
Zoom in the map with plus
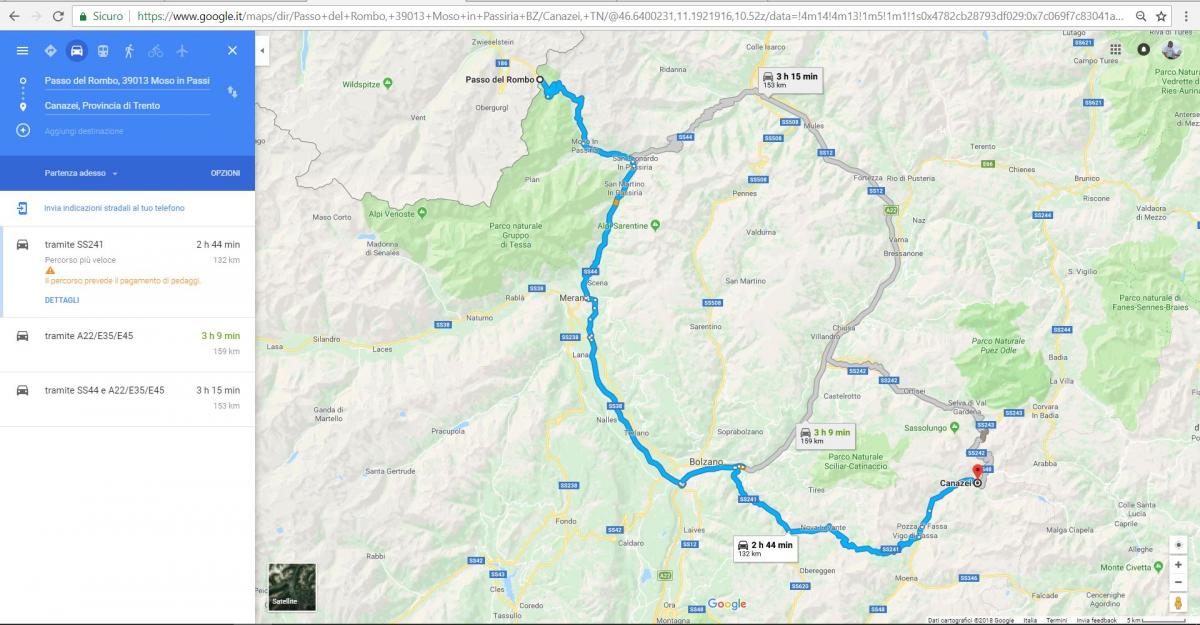pos(1179,565)
